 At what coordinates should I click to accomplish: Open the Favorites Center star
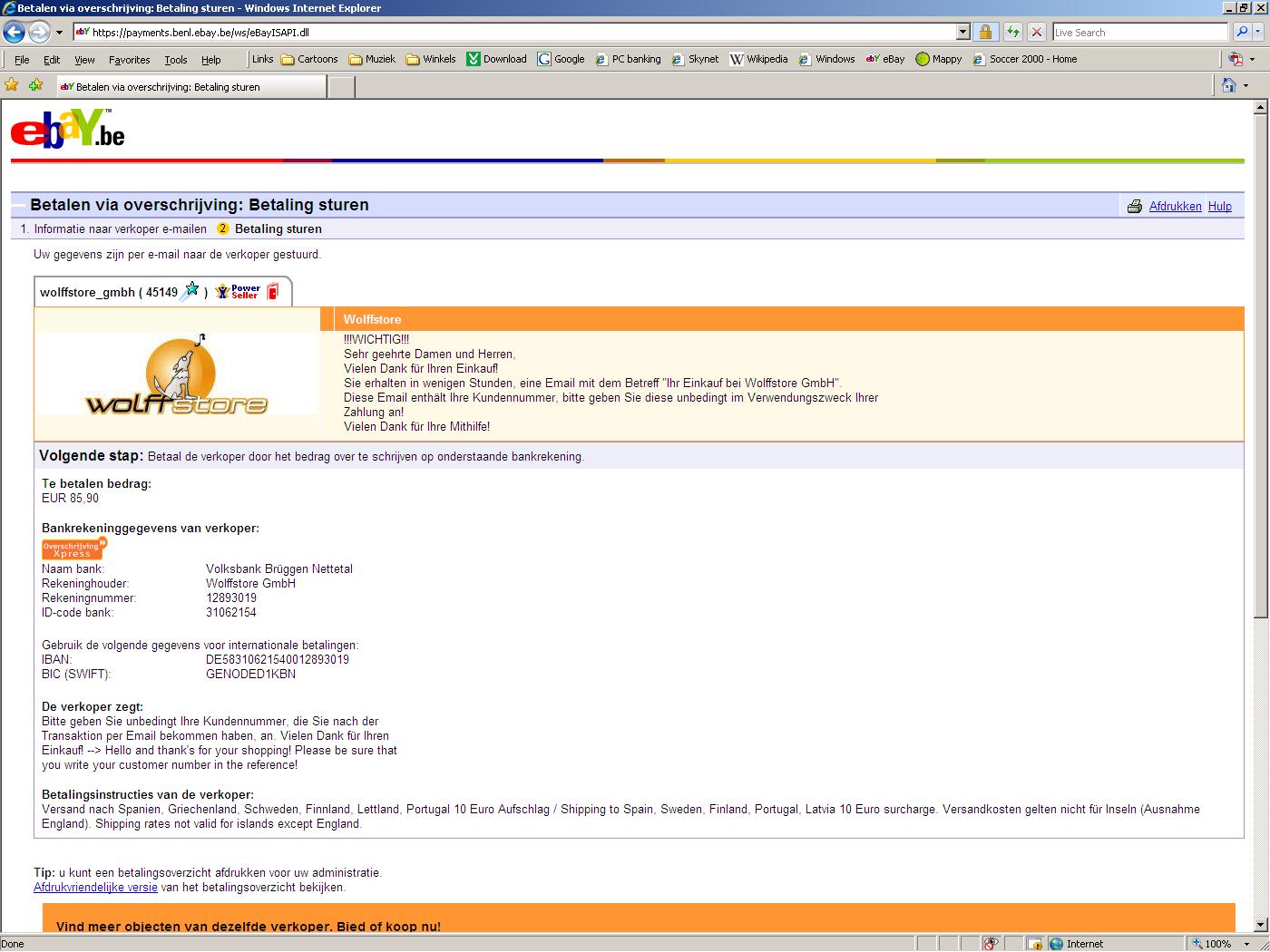point(12,85)
